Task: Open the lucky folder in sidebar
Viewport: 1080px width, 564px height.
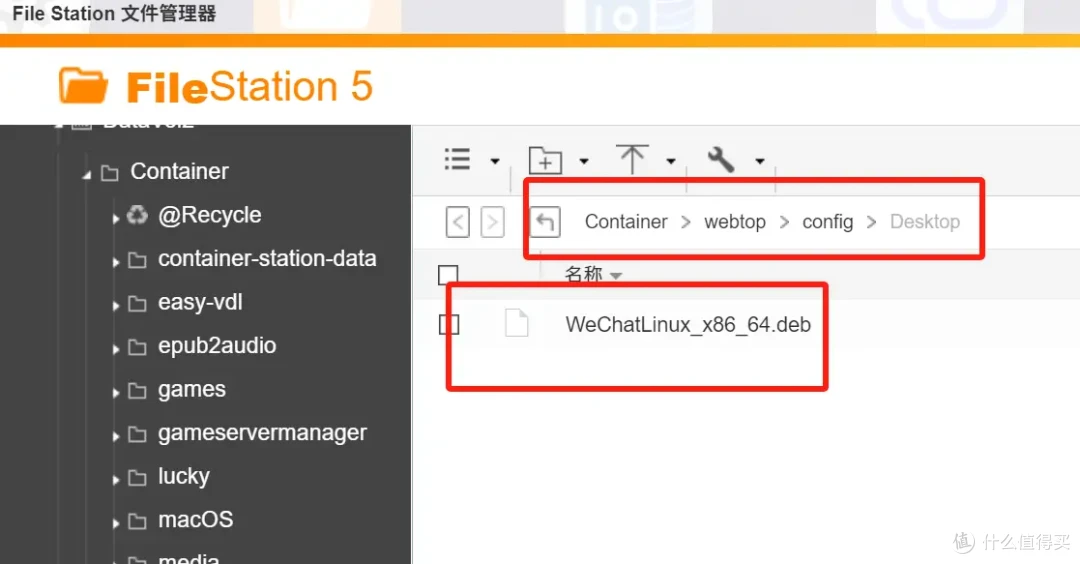Action: coord(184,476)
